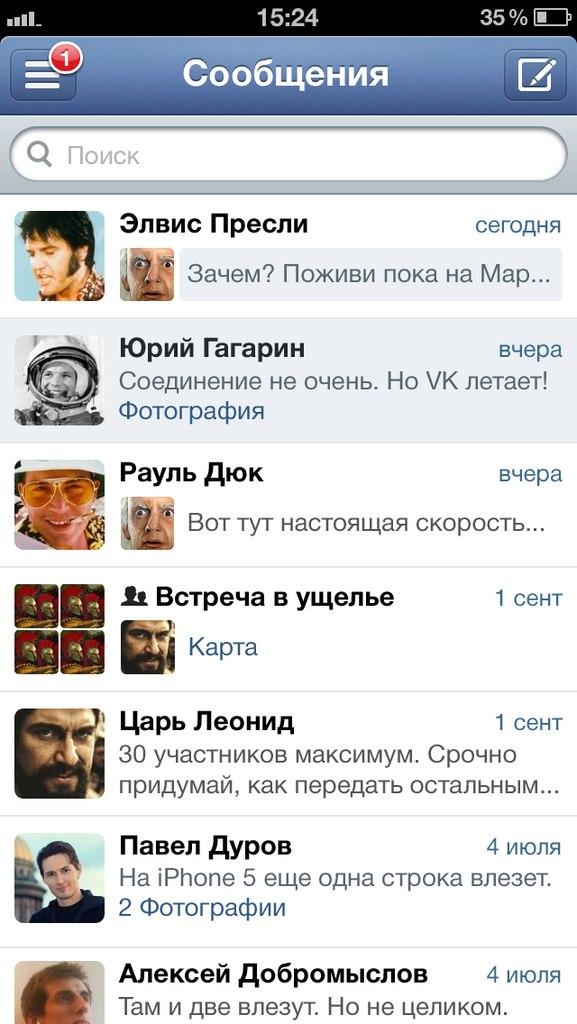This screenshot has height=1024, width=577.
Task: Tap Юрий Гагарин astronaut avatar
Action: pyautogui.click(x=59, y=380)
